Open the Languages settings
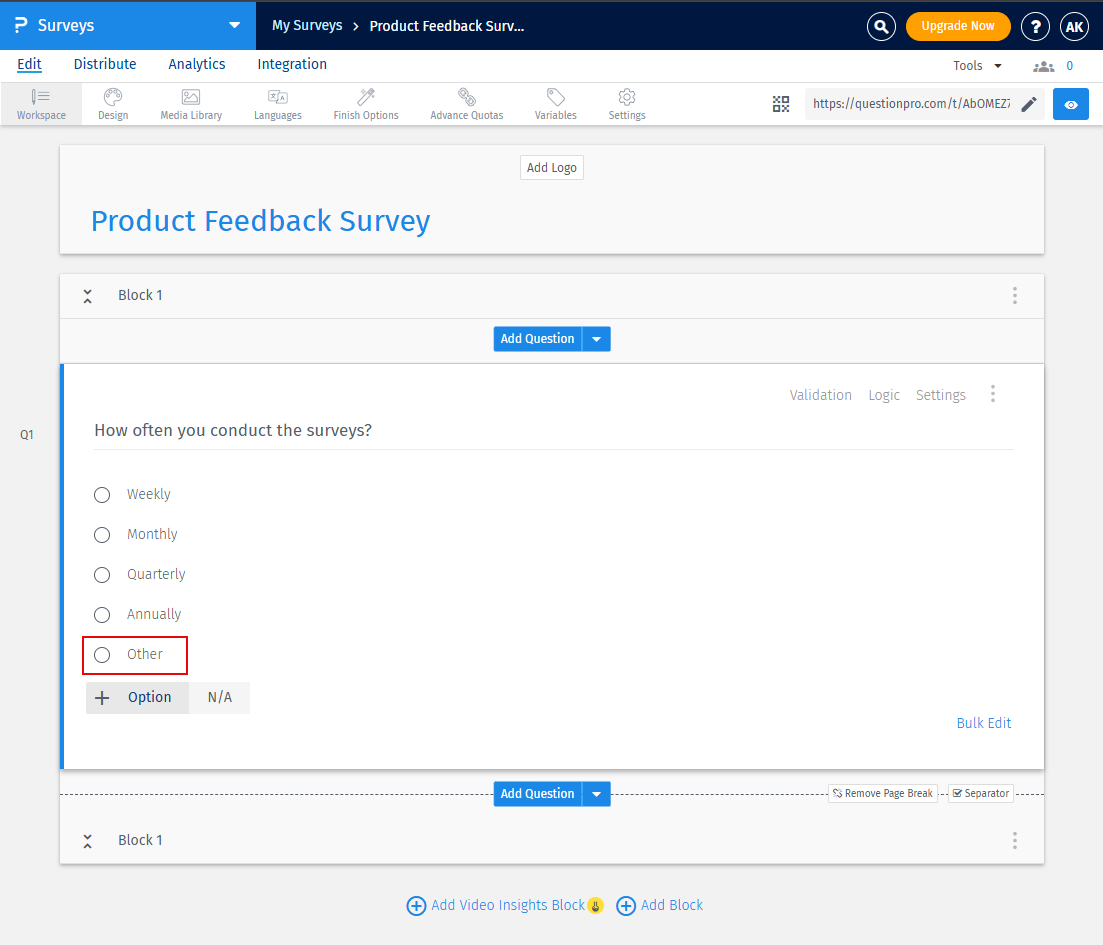The height and width of the screenshot is (945, 1103). 277,104
